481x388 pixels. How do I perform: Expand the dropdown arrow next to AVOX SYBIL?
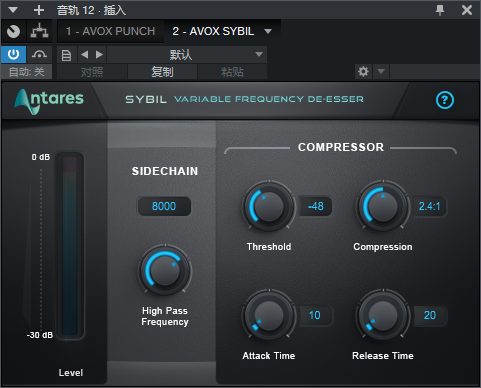tap(268, 31)
